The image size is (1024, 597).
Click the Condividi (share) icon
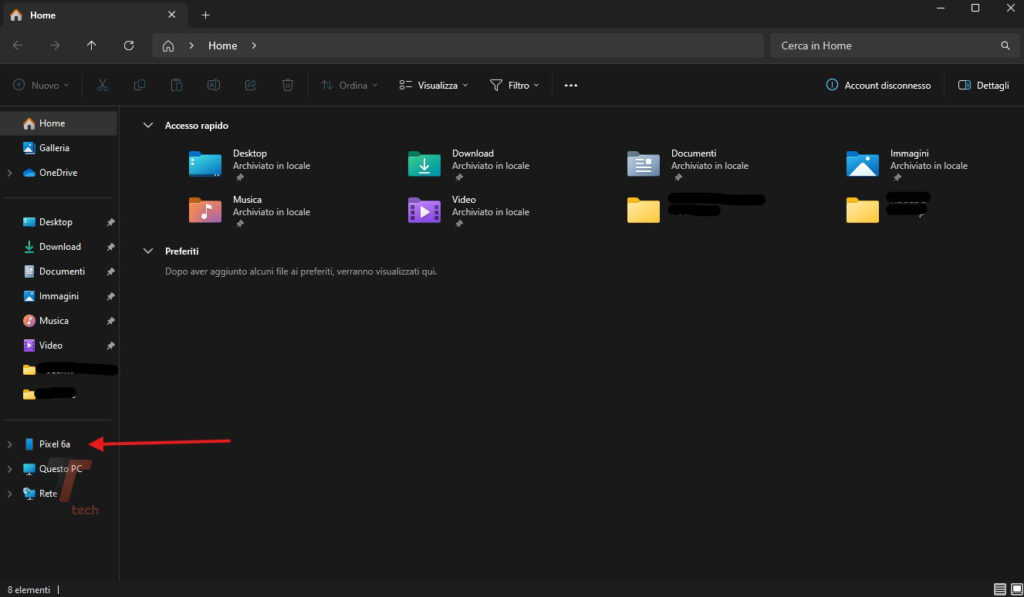point(250,85)
